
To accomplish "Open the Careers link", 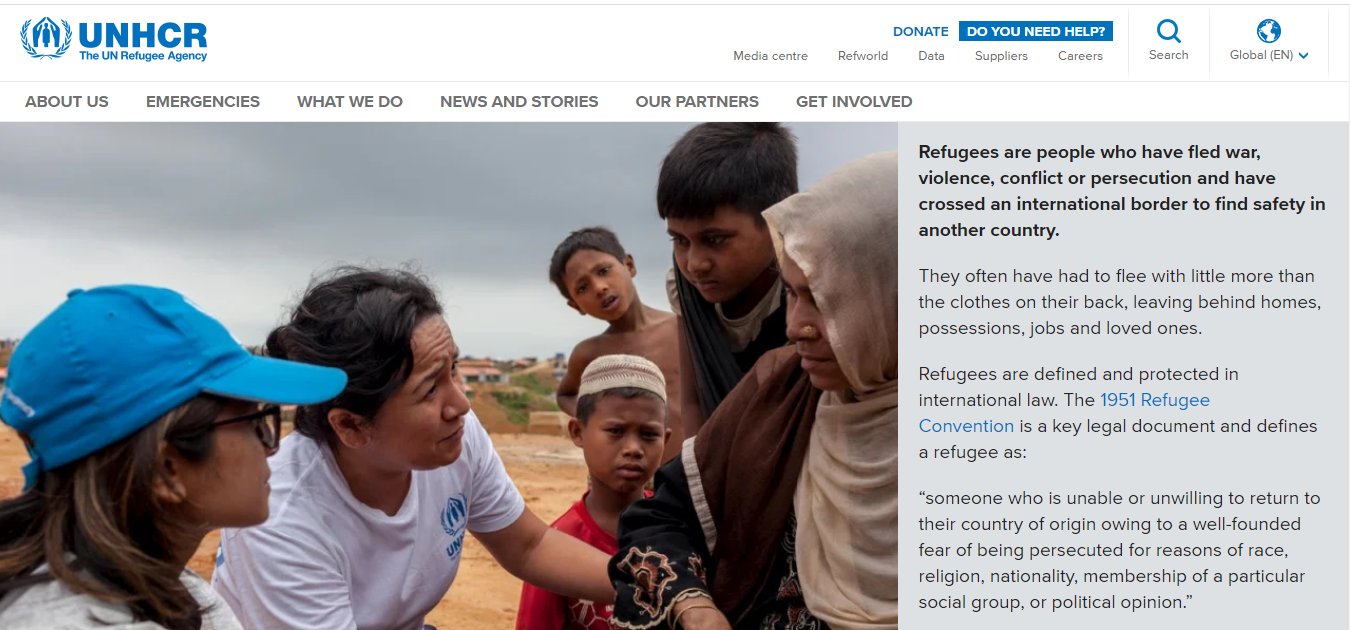I will click(1080, 56).
